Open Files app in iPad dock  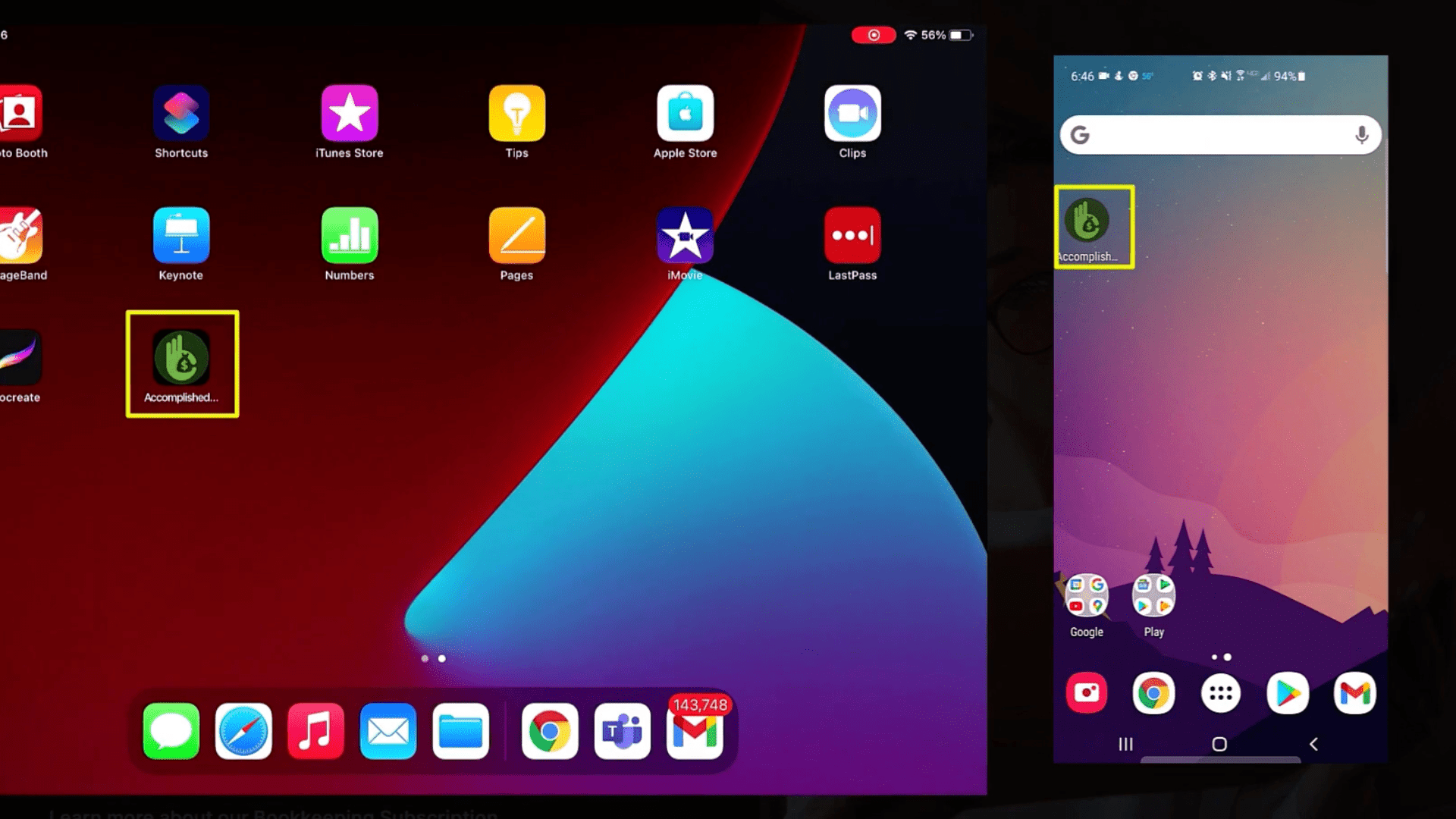460,731
